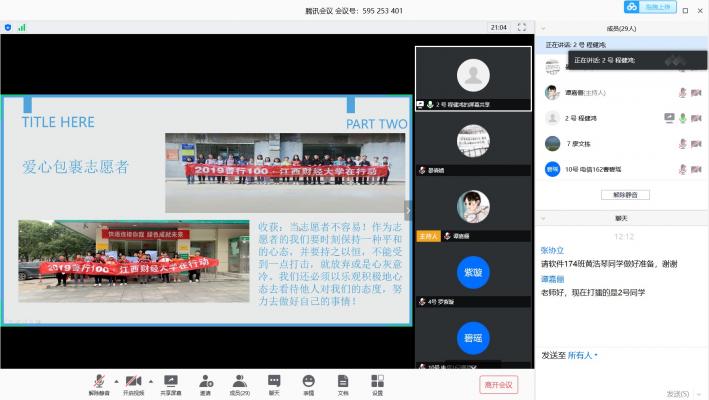Click the fullscreen icon beside the 21:04 timer
This screenshot has width=709, height=400.
[523, 27]
